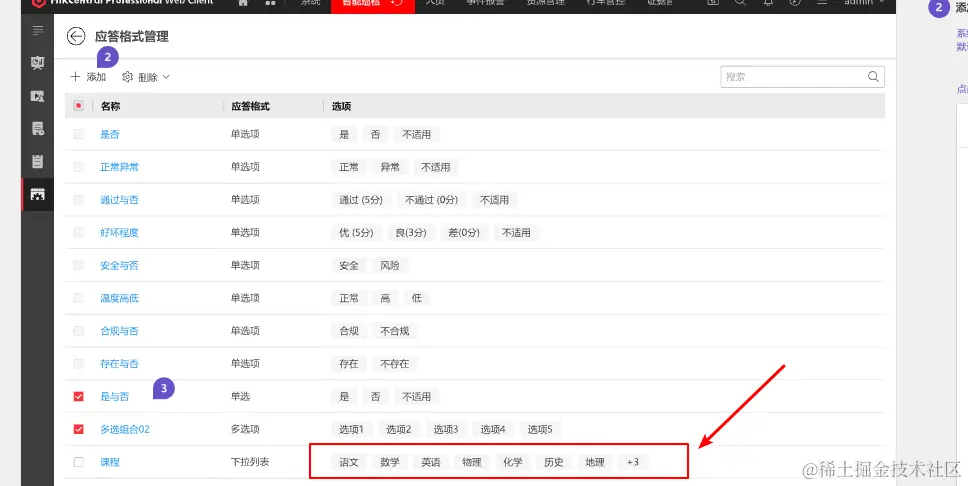The height and width of the screenshot is (486, 968).
Task: Toggle the sidebar hamburger menu icon
Action: coord(38,30)
